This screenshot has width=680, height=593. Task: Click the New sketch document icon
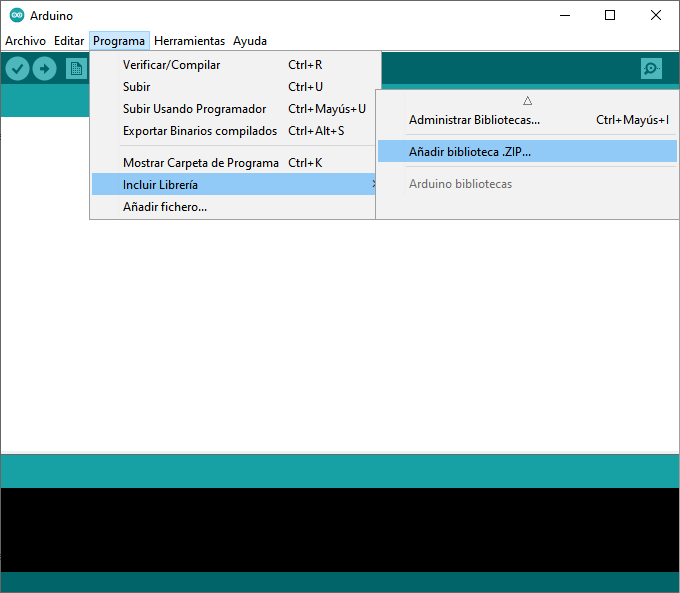76,69
